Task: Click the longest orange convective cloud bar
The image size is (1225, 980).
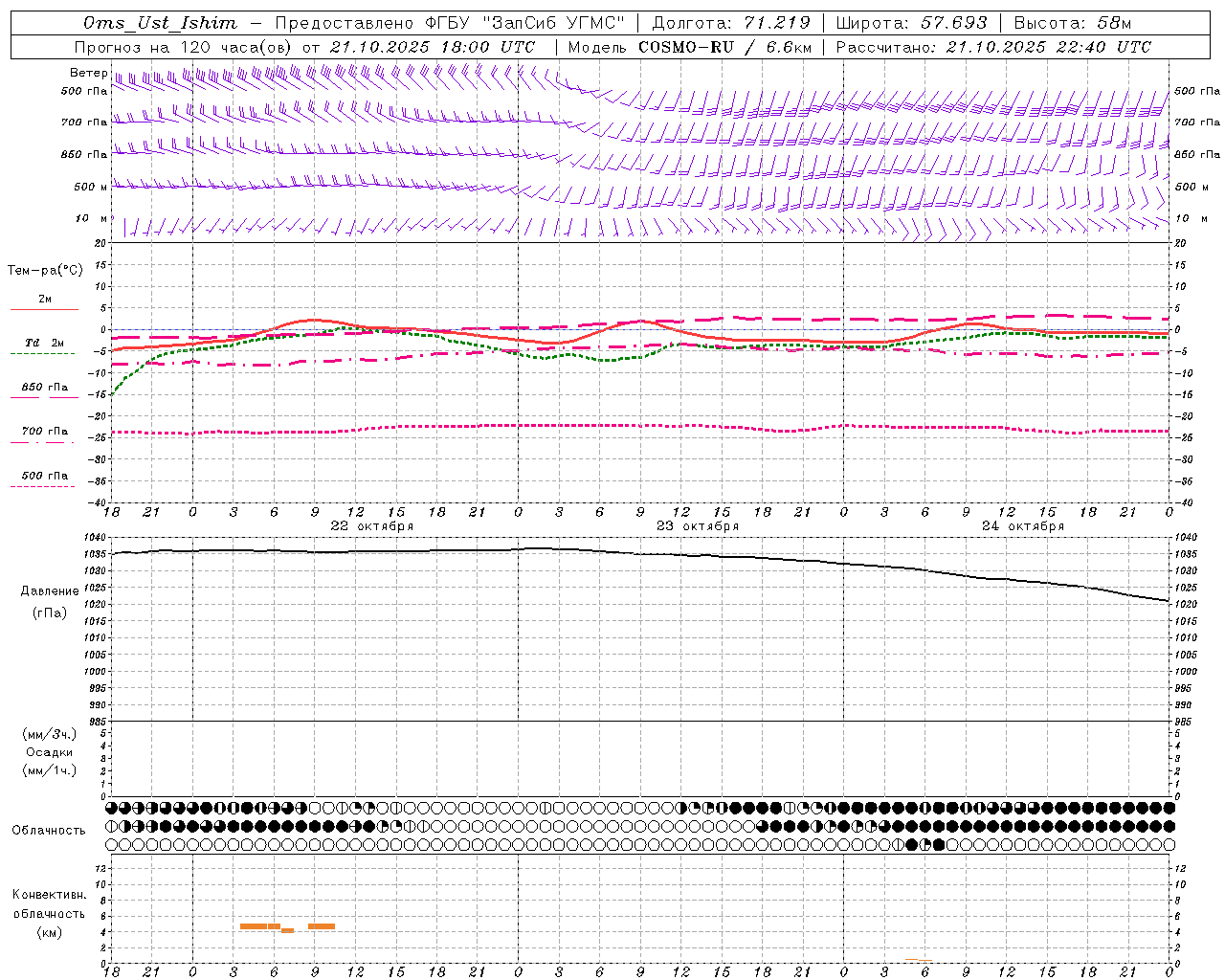Action: point(260,926)
